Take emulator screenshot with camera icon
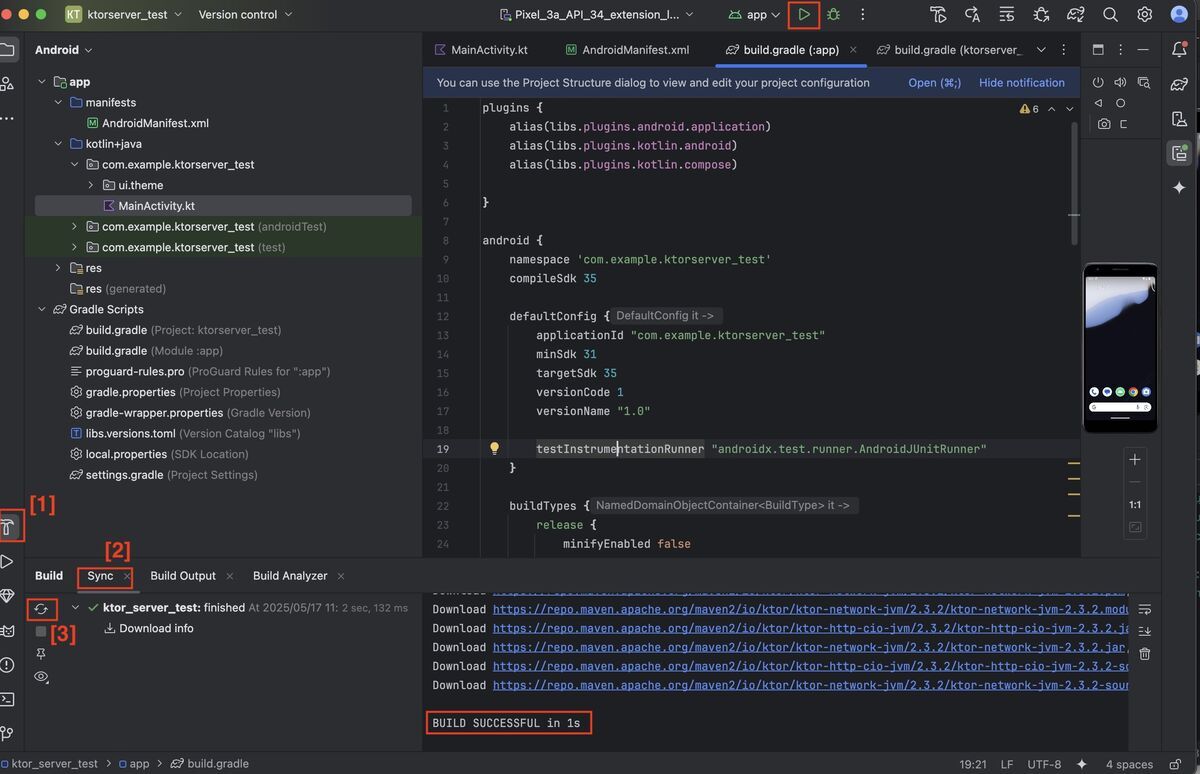Viewport: 1200px width, 774px height. tap(1104, 124)
